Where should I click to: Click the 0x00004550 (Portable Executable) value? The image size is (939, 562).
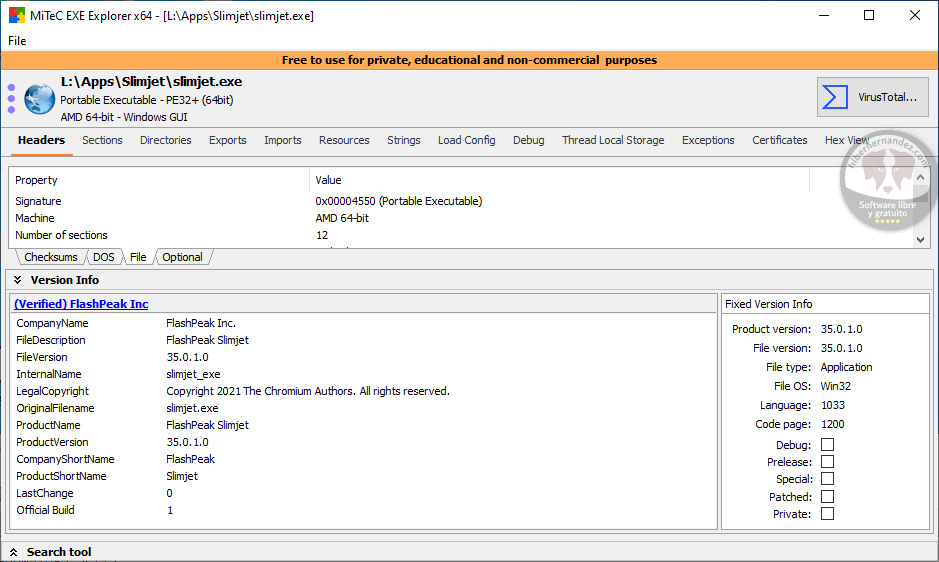[399, 201]
